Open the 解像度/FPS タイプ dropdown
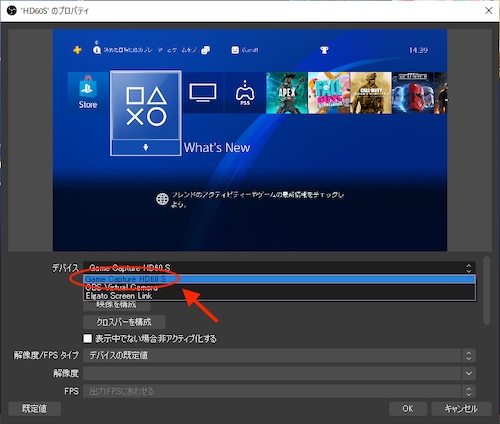 click(279, 355)
